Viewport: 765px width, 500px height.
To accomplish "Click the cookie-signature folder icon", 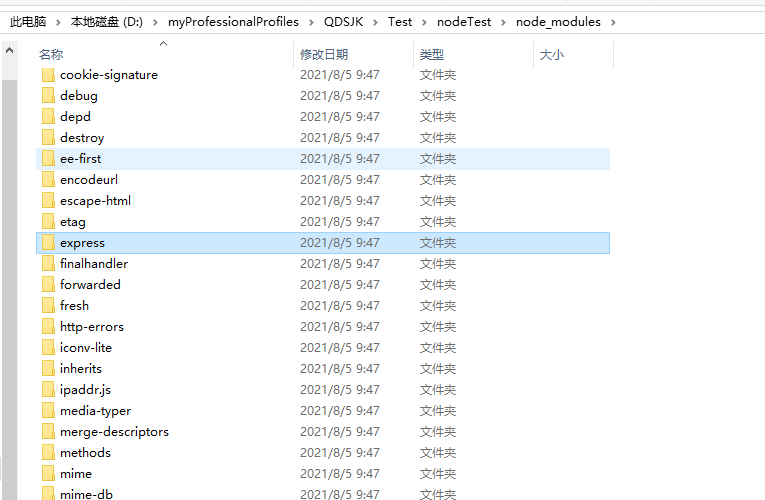I will (48, 75).
